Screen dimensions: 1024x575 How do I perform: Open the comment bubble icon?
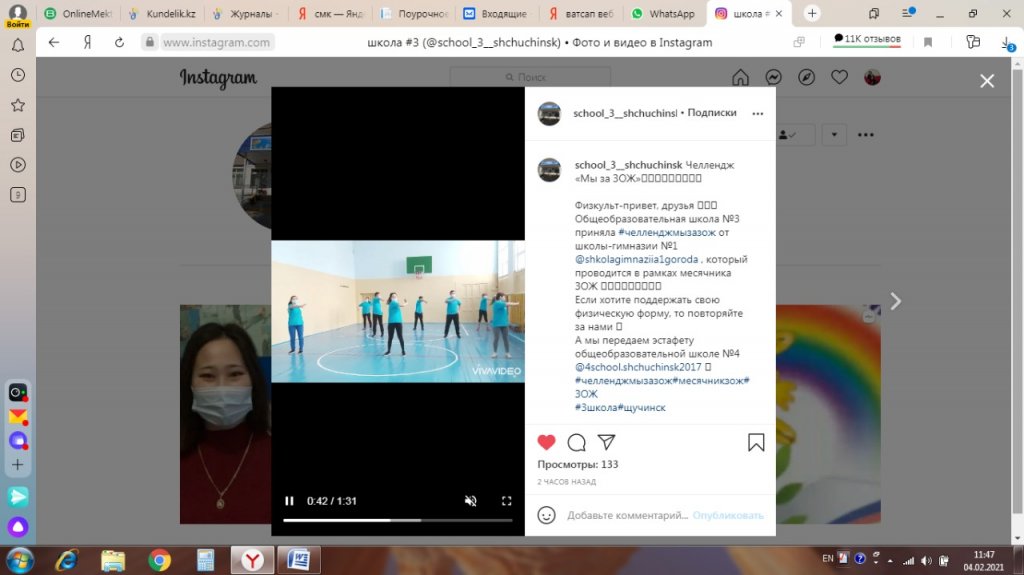point(577,442)
